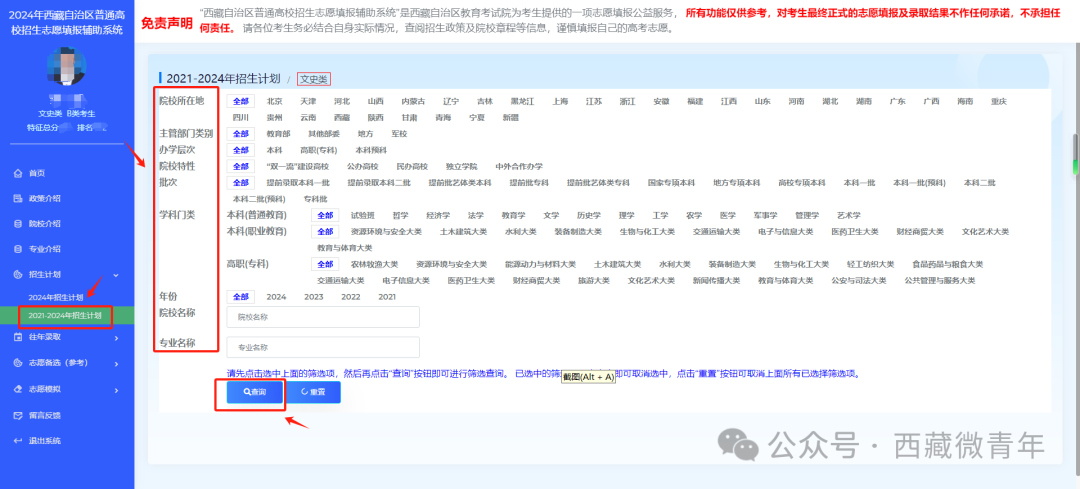Click the 院校名称 input field
The image size is (1080, 489).
323,317
